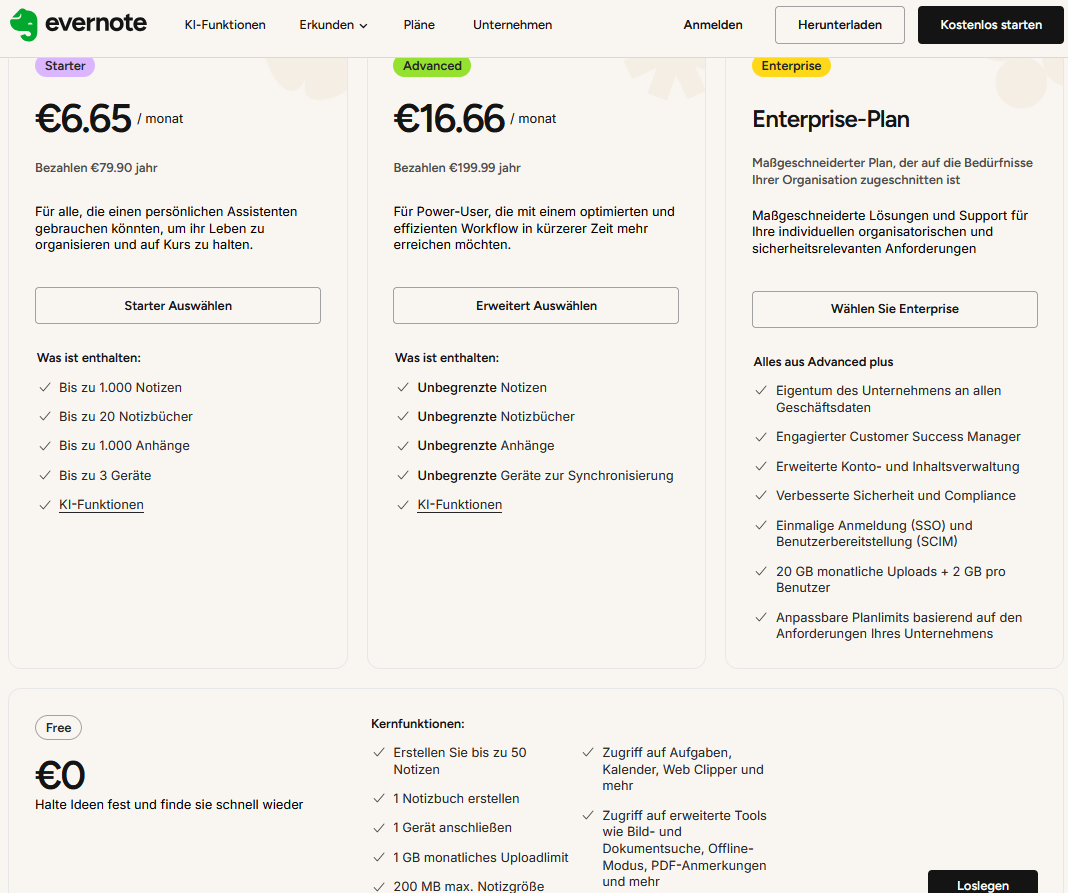Click 'Anpassbare Planlimits' feature text
1068x893 pixels.
[x=899, y=625]
